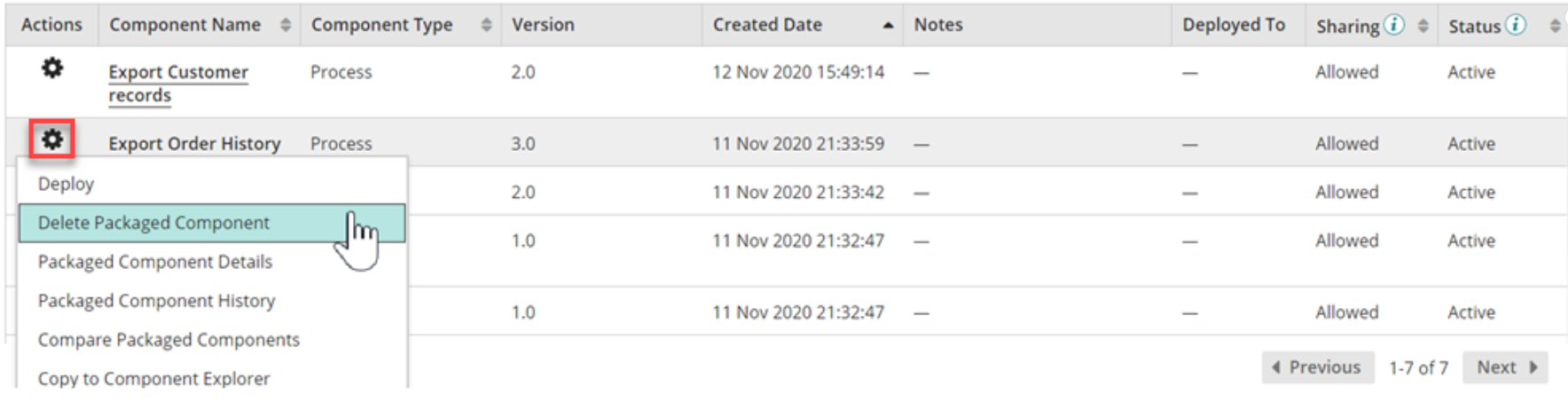
Task: Click the Version column header
Action: 543,25
